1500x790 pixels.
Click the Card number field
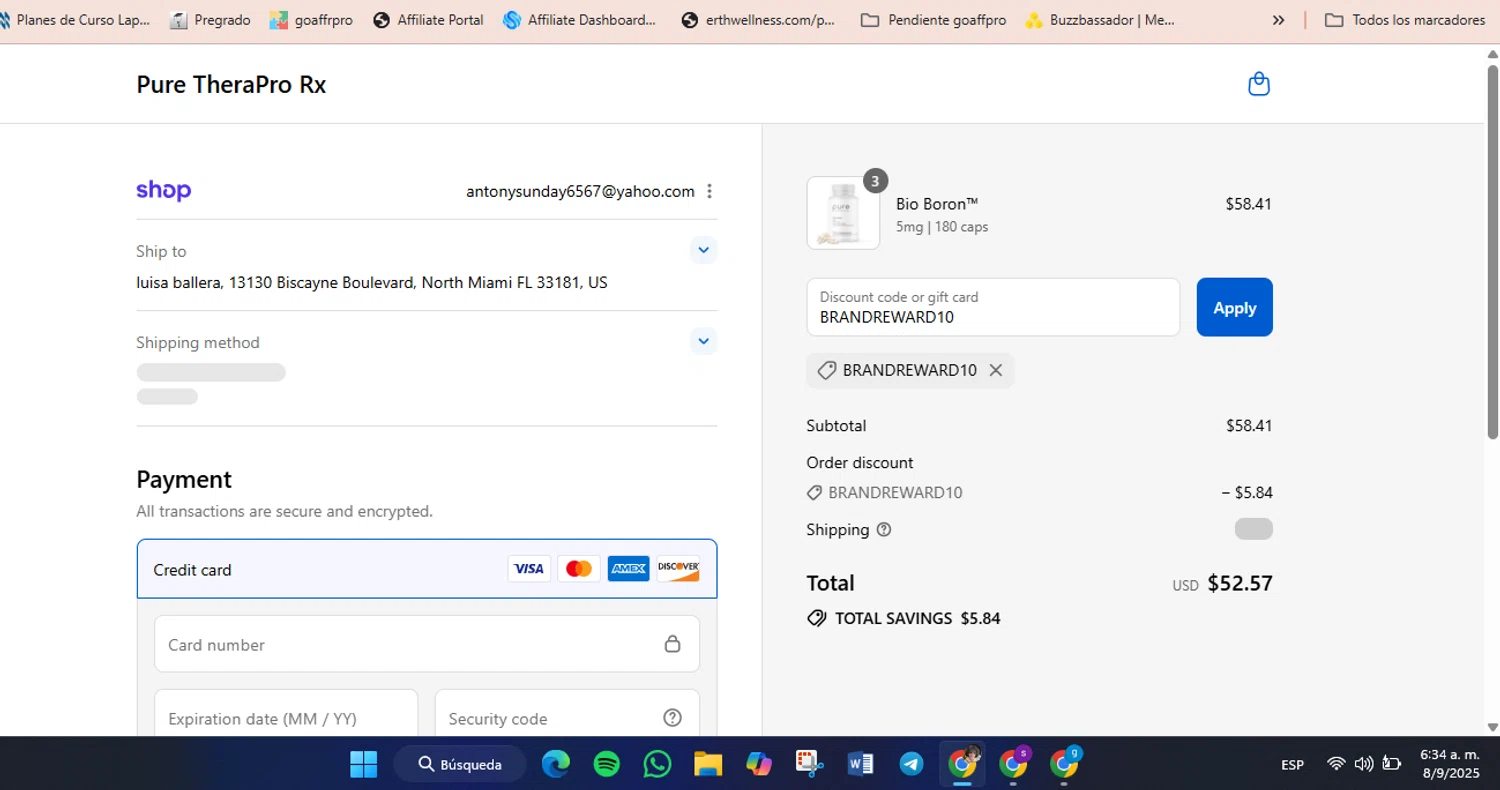point(427,644)
